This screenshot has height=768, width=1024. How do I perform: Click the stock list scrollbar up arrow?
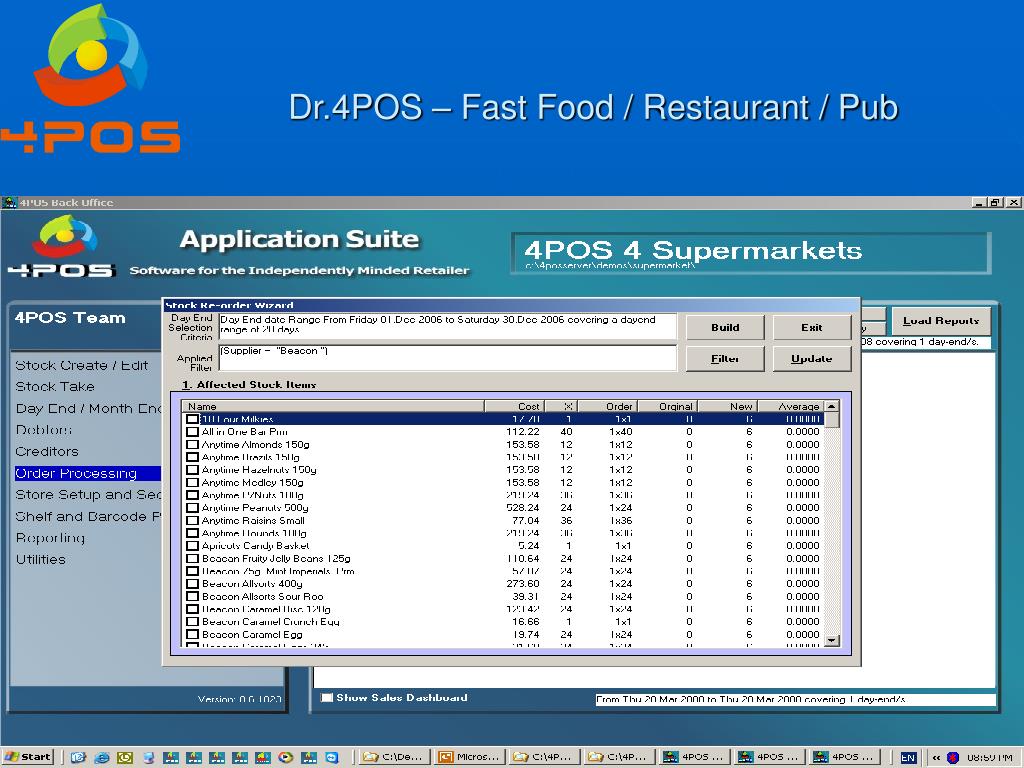coord(831,406)
